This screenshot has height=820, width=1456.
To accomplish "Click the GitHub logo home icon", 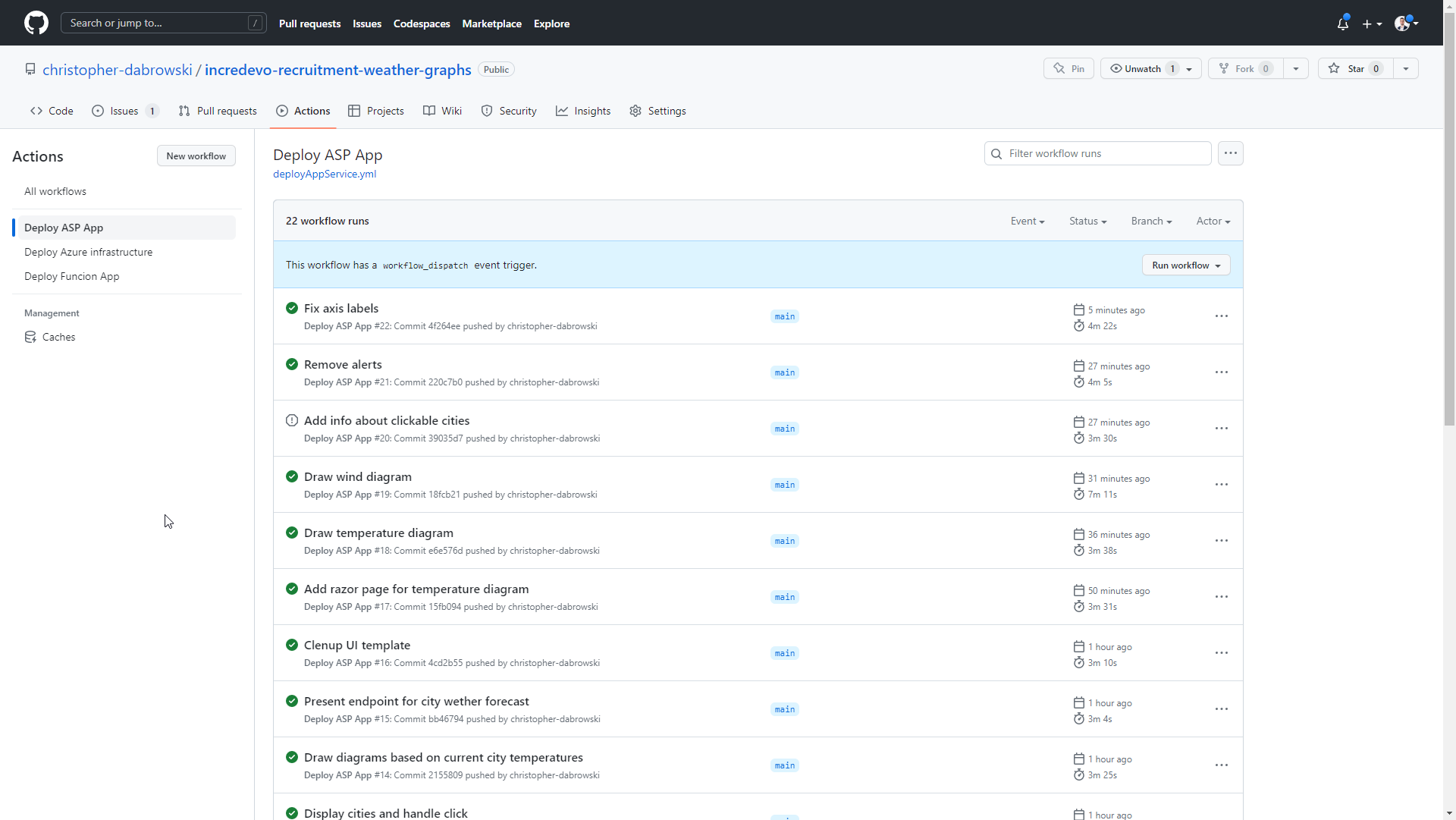I will click(36, 23).
